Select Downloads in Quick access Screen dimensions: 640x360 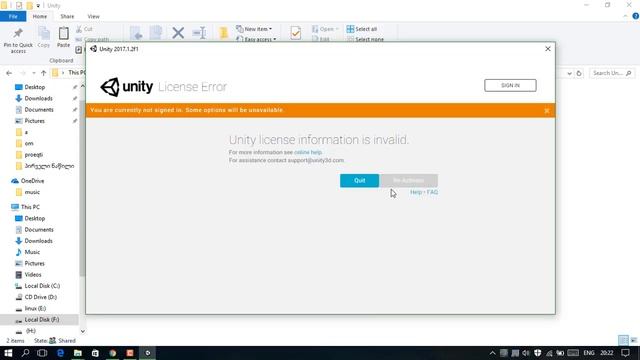38,98
